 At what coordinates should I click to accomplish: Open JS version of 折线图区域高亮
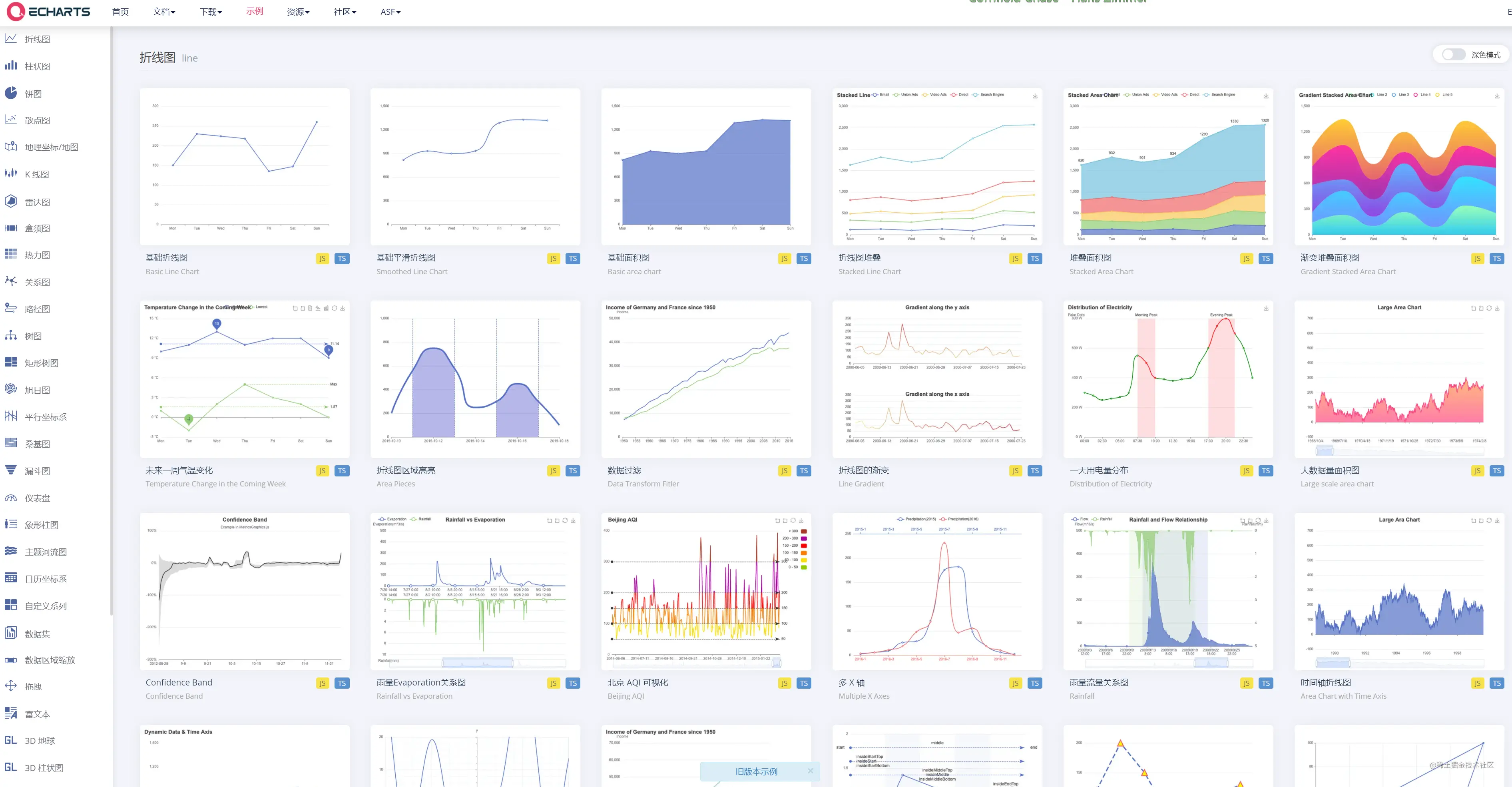(x=553, y=471)
